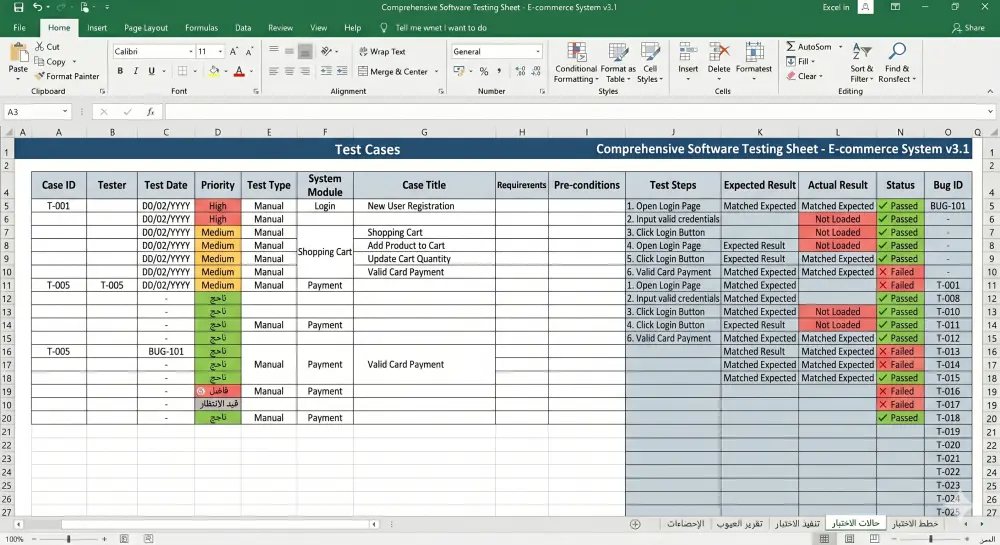Click increase indent icon
The width and height of the screenshot is (1000, 545).
coord(342,71)
